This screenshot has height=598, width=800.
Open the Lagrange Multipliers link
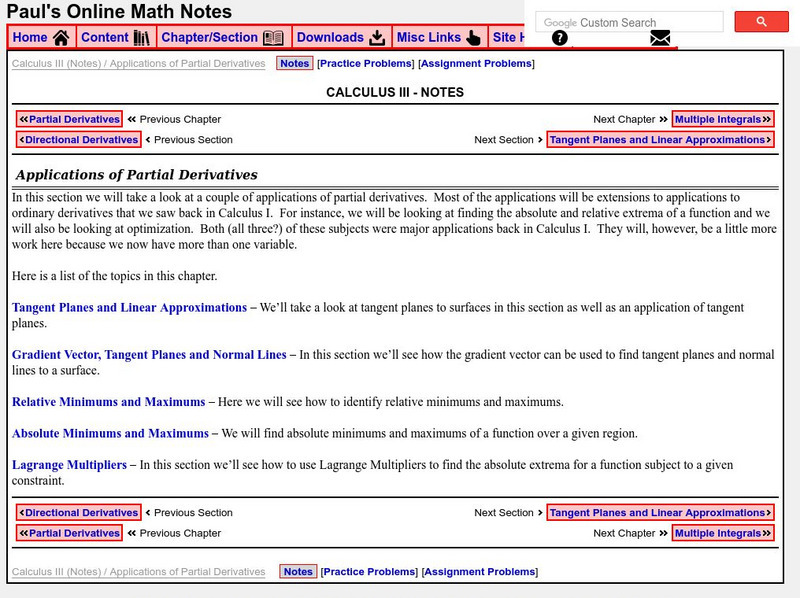pyautogui.click(x=69, y=465)
